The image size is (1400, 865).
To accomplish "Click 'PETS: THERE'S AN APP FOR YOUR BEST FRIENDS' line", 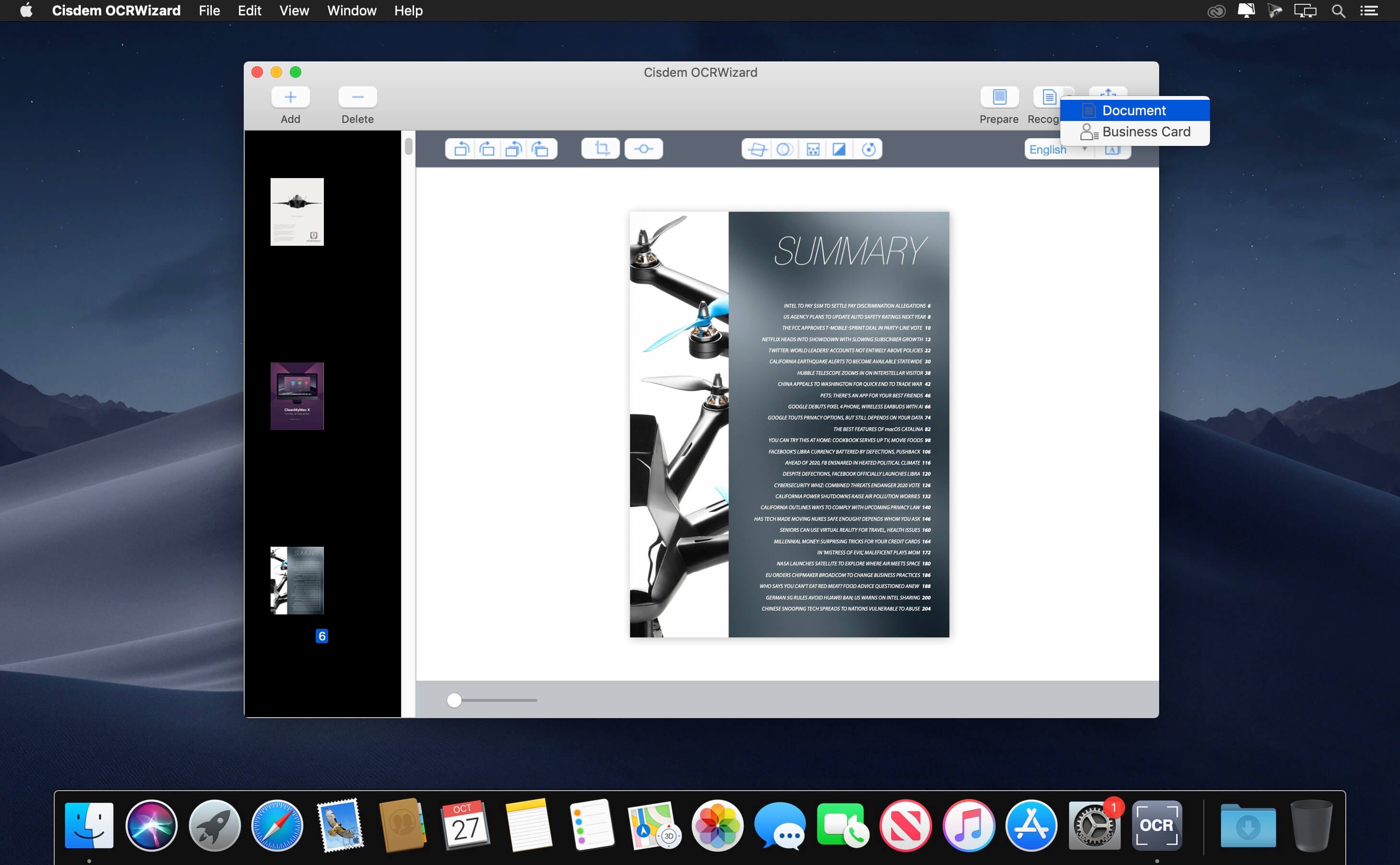I will 875,396.
